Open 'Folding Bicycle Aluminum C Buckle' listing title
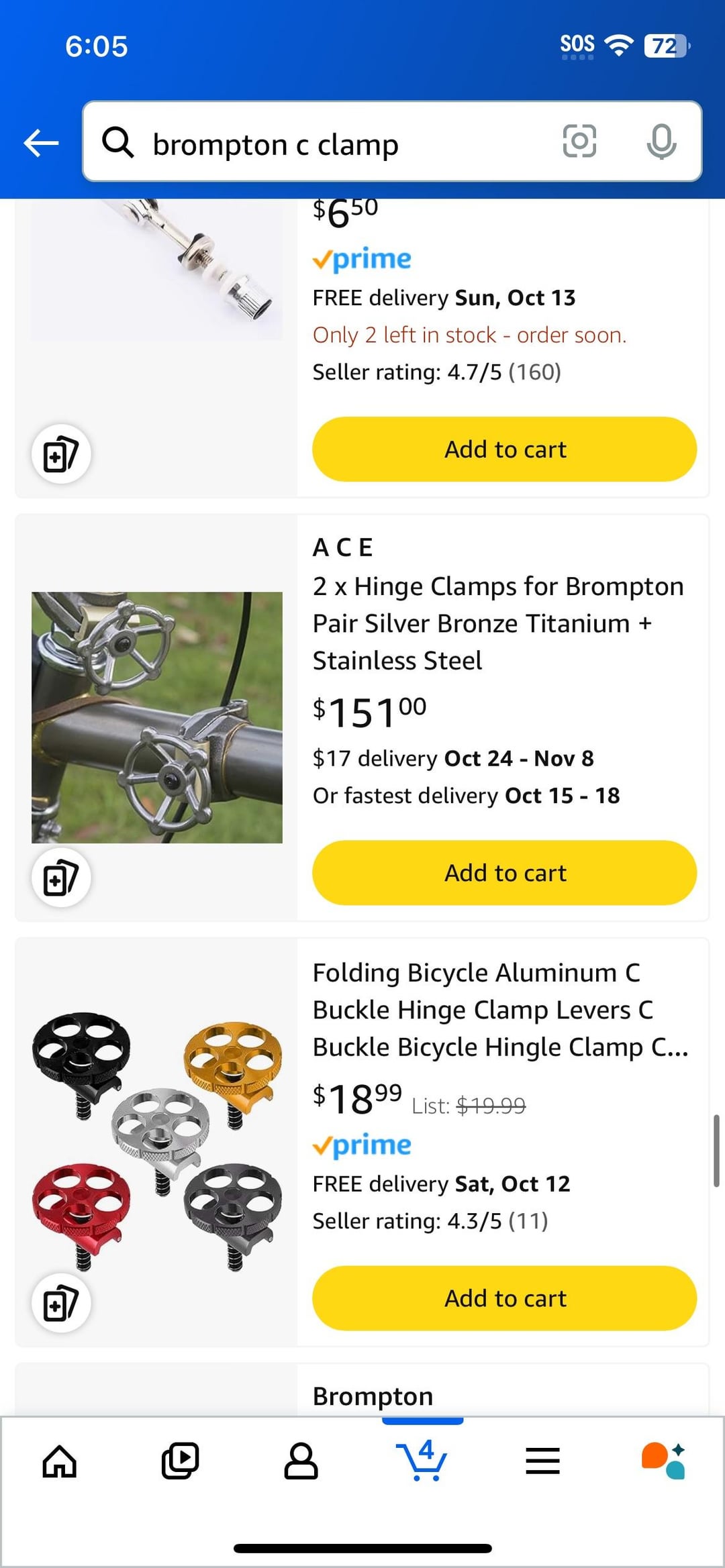Viewport: 725px width, 1568px height. 500,1010
